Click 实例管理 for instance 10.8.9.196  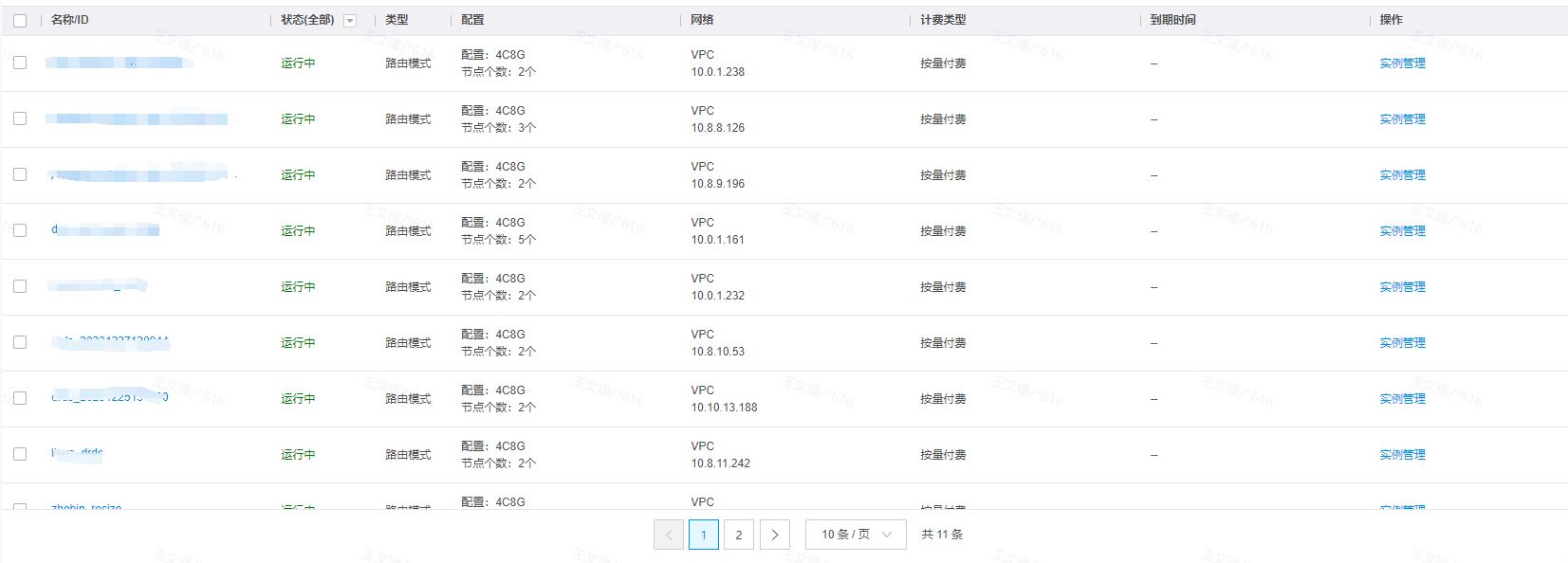1402,175
